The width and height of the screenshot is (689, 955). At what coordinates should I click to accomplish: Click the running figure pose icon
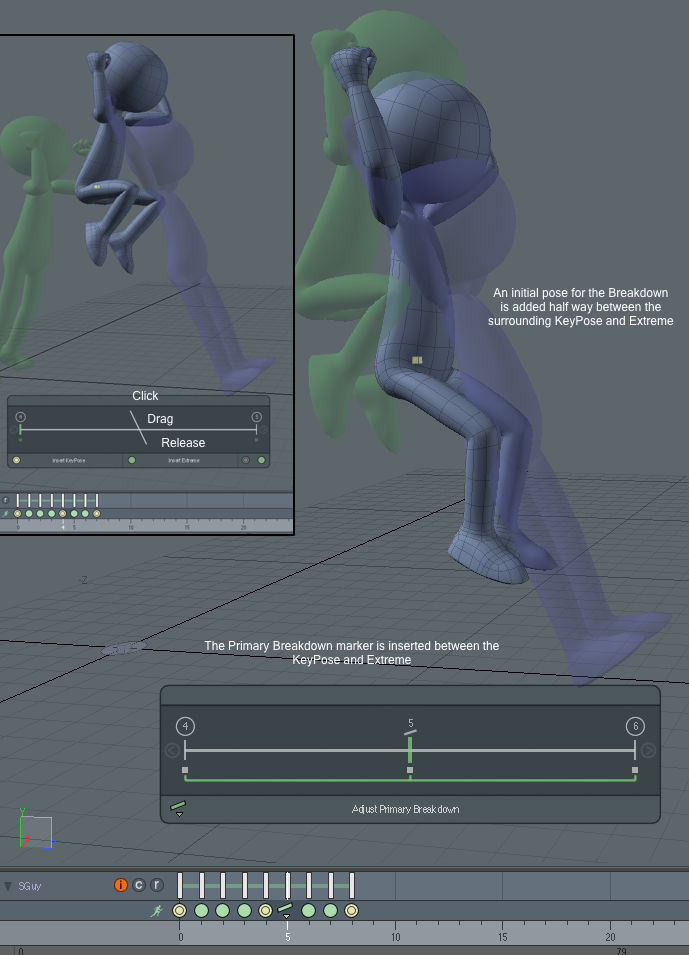tap(156, 911)
